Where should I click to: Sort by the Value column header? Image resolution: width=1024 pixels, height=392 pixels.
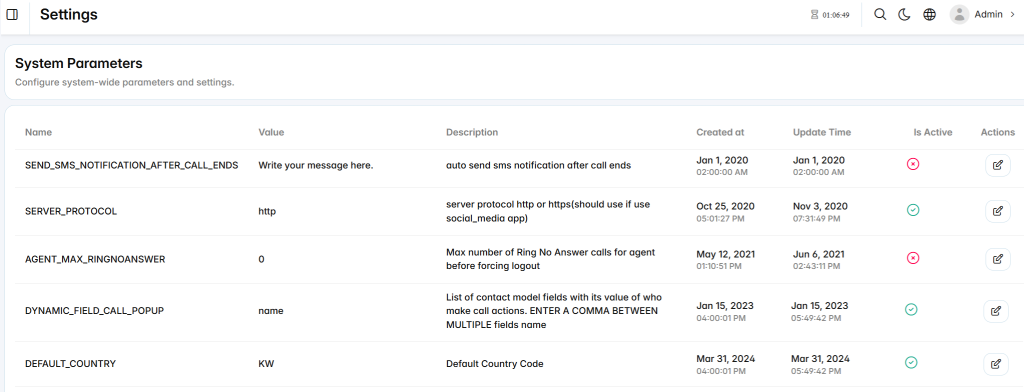(271, 132)
